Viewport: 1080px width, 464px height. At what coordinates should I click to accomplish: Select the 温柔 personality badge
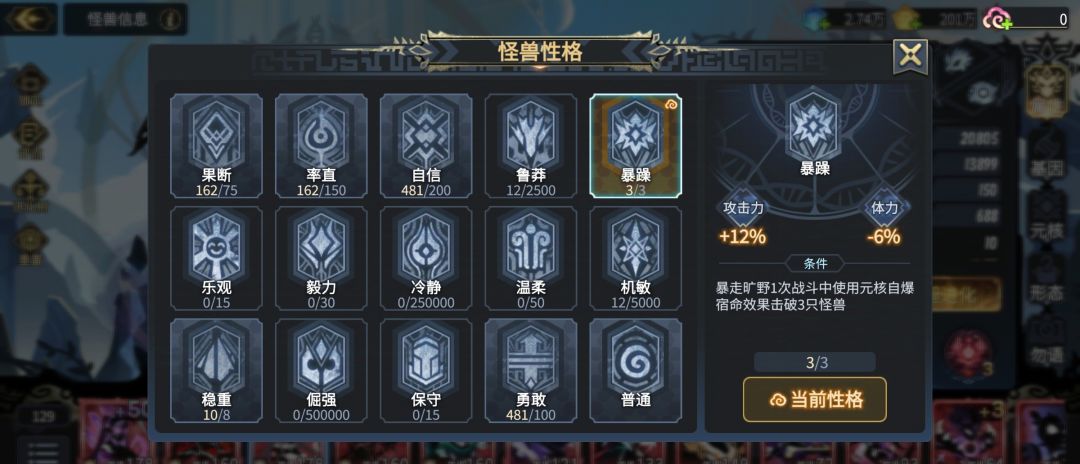coord(530,258)
